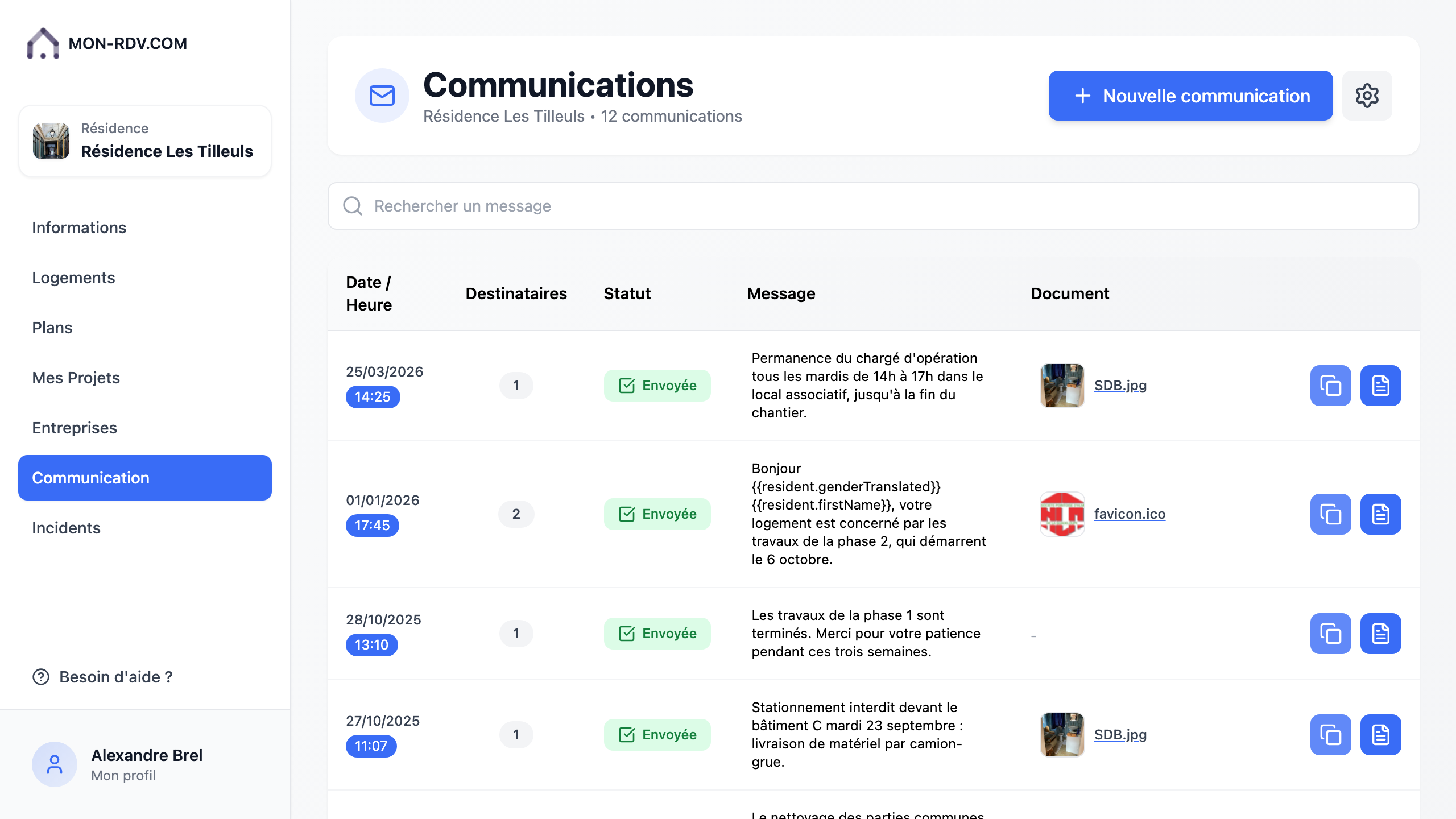Click Envoyée status in 28/10/2025 row
The height and width of the screenshot is (819, 1456).
pyautogui.click(x=657, y=634)
